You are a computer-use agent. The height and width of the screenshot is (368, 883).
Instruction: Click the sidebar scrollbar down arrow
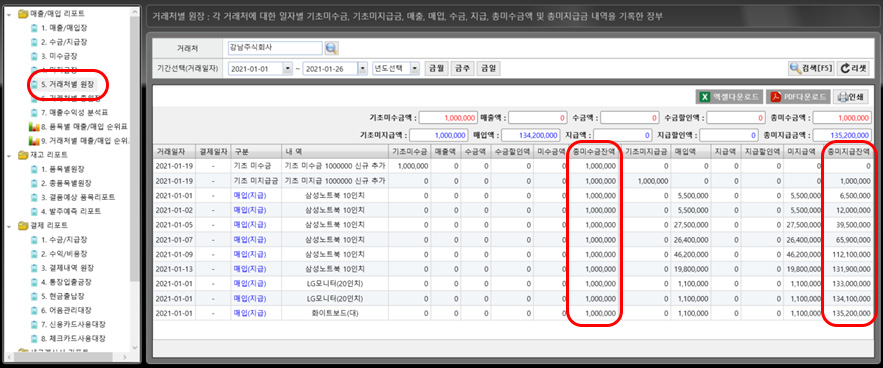(x=135, y=348)
